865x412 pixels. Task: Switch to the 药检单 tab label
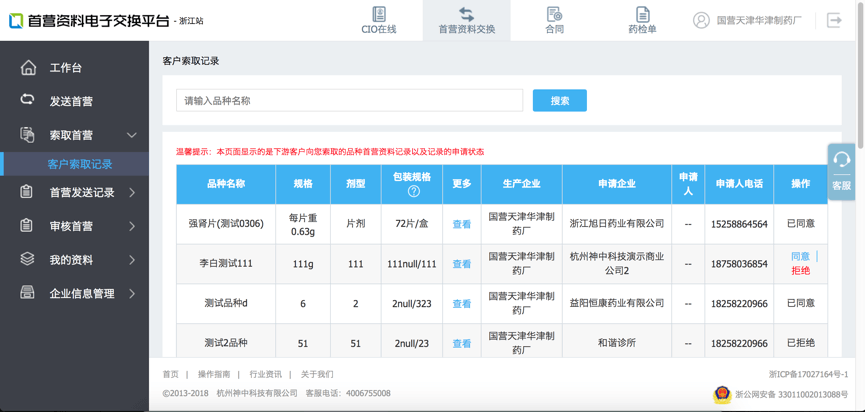coord(642,29)
